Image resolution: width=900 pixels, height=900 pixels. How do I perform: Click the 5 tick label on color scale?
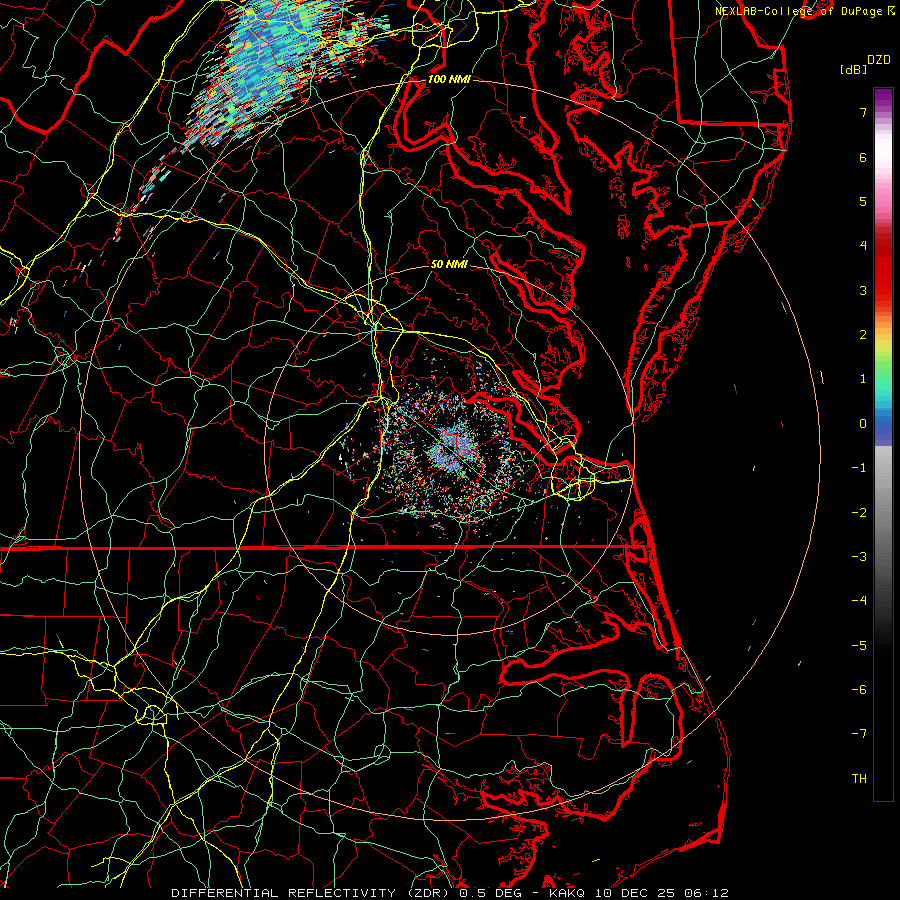pos(863,201)
